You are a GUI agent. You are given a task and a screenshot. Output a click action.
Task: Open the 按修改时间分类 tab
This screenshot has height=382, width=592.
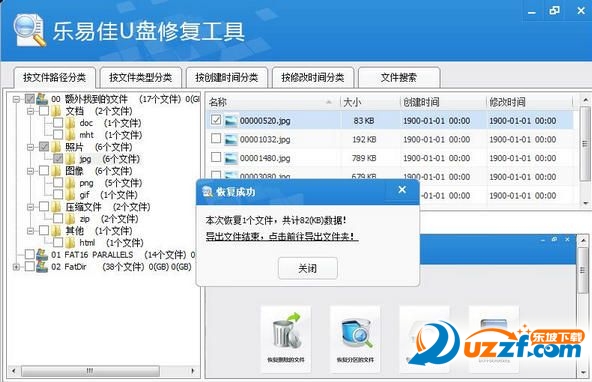point(313,77)
